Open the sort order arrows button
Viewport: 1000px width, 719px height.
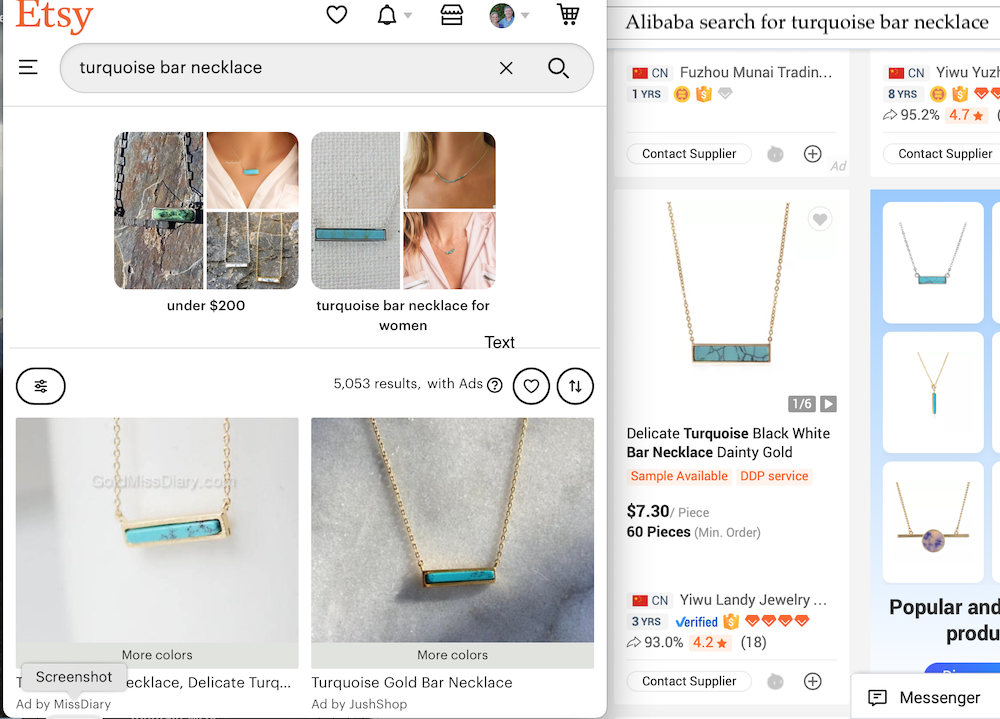(x=575, y=386)
